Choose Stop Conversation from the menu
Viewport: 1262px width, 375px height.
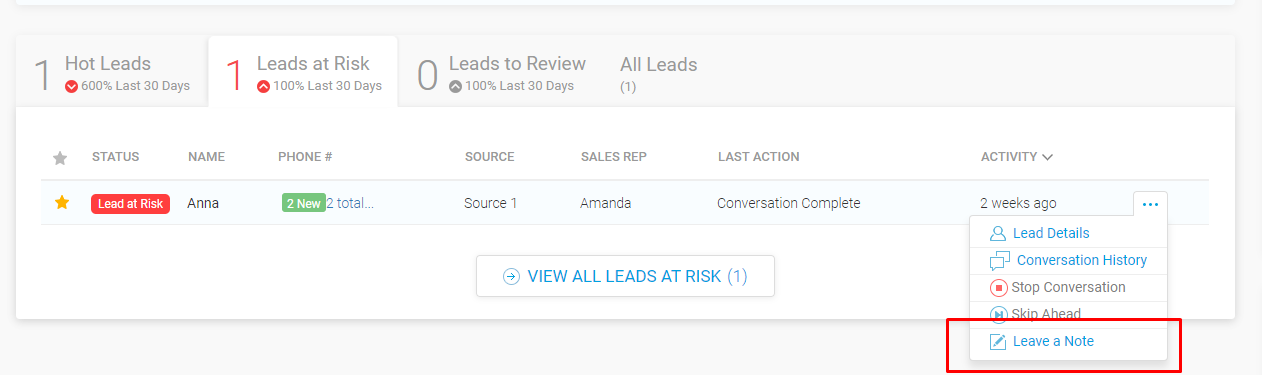coord(1068,288)
